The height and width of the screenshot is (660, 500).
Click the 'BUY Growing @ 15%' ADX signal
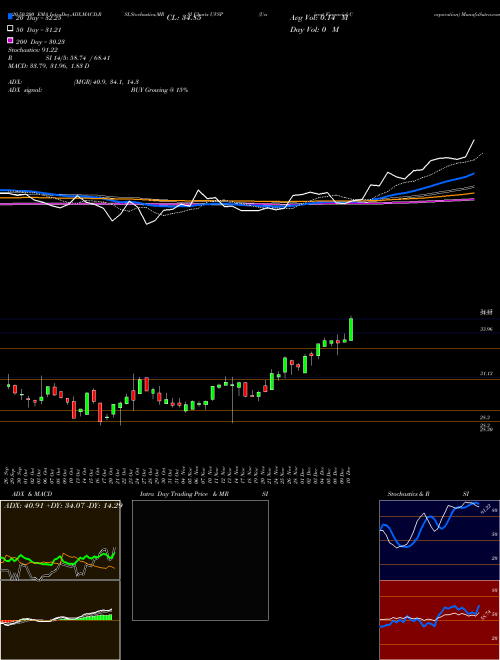(159, 90)
